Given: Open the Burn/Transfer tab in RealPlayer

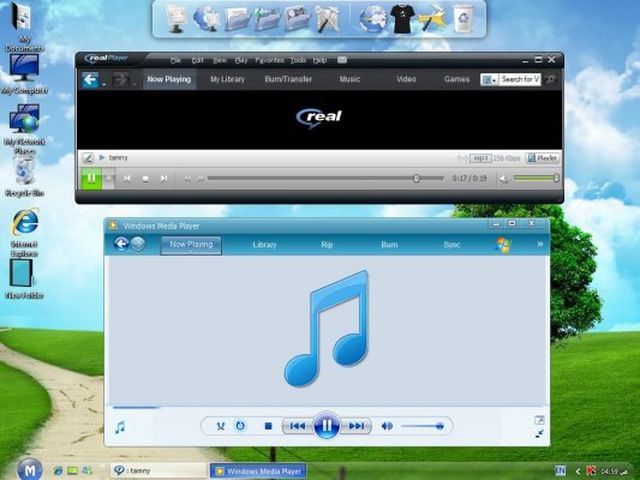Looking at the screenshot, I should [288, 79].
